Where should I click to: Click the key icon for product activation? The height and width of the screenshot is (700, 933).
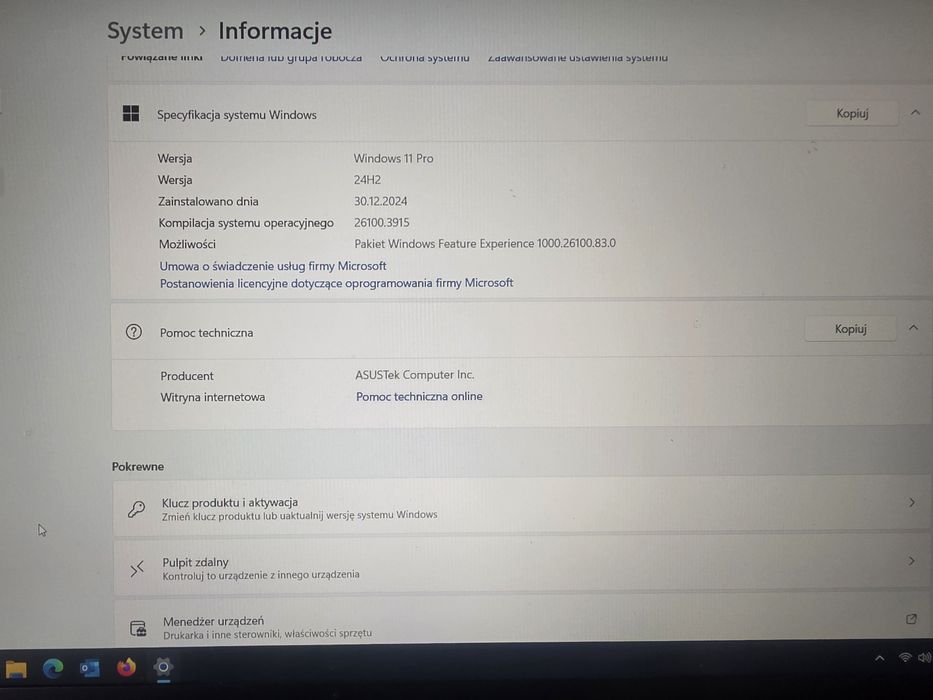pyautogui.click(x=136, y=509)
